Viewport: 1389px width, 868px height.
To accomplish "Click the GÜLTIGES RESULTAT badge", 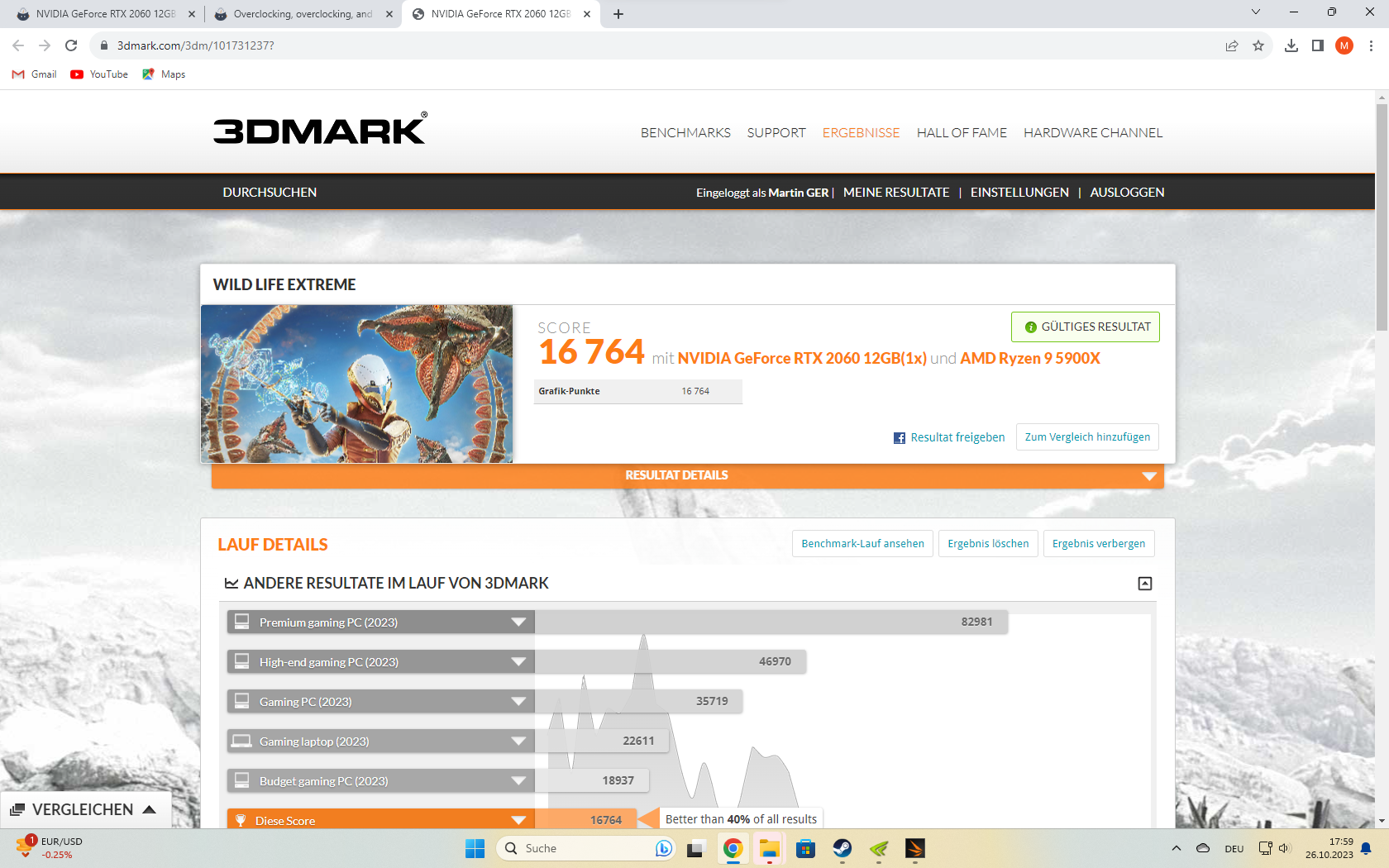I will click(1086, 327).
